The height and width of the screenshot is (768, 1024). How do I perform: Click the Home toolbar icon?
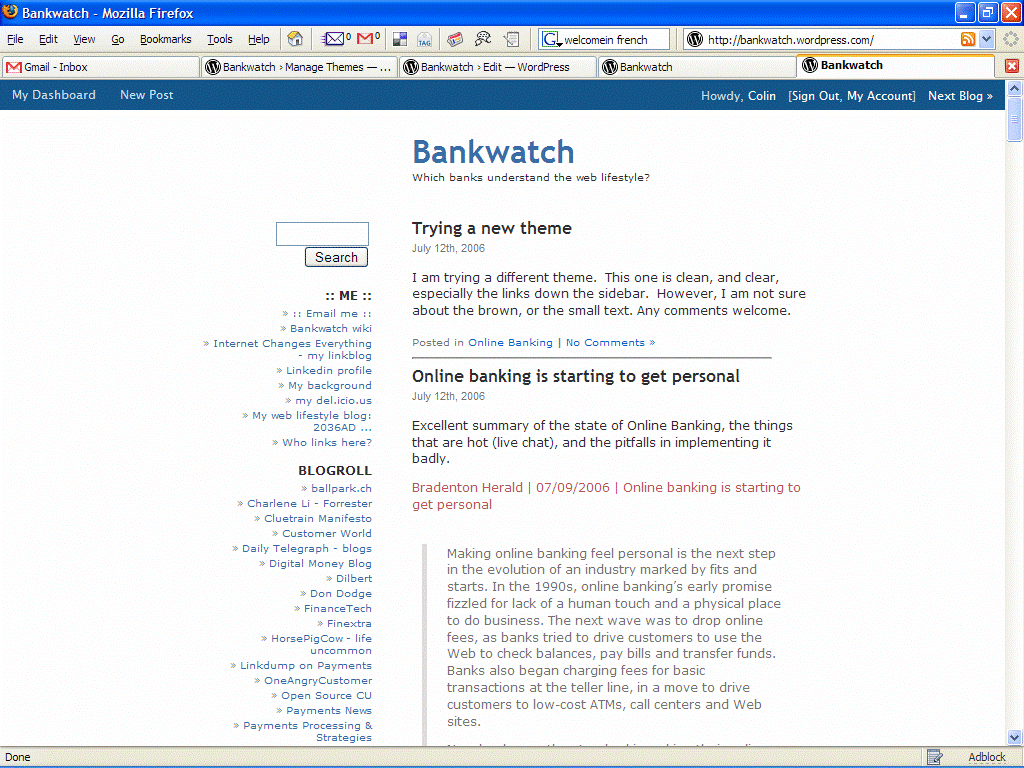(295, 39)
